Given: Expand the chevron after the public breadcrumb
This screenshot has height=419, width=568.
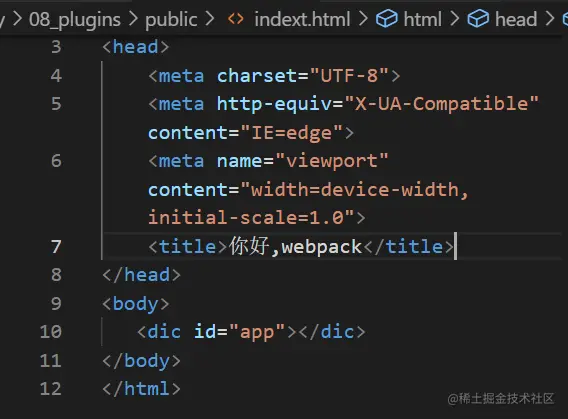Looking at the screenshot, I should (209, 19).
